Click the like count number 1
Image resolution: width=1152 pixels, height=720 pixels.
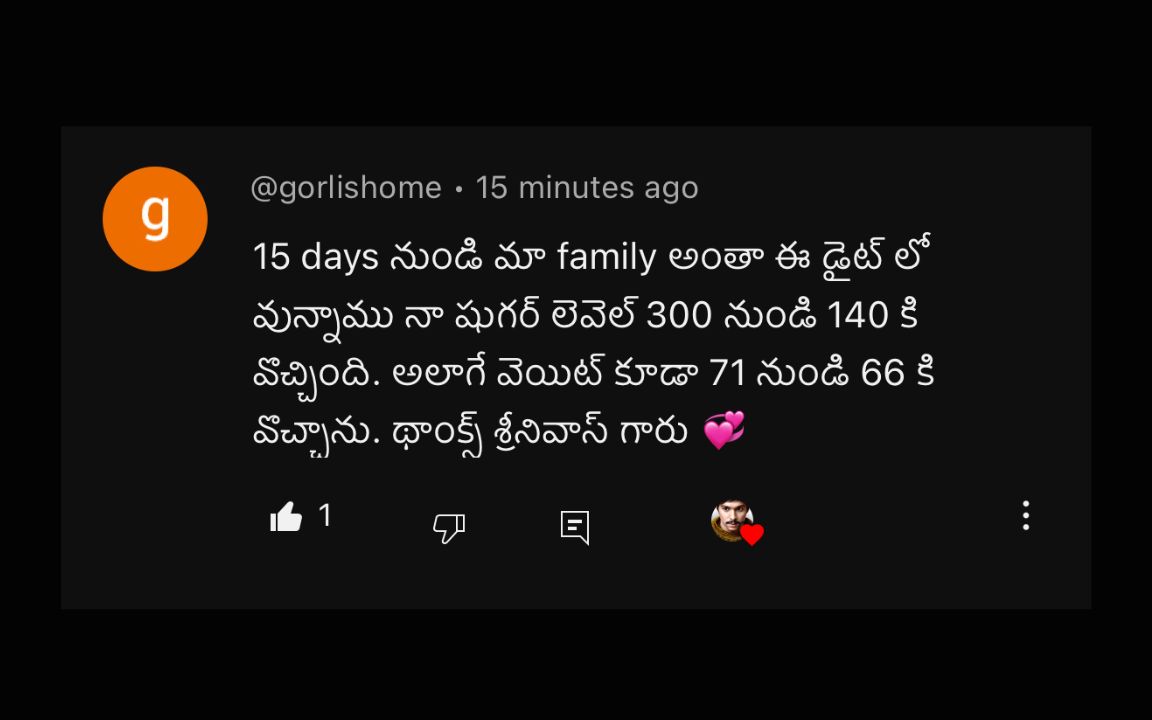click(325, 516)
